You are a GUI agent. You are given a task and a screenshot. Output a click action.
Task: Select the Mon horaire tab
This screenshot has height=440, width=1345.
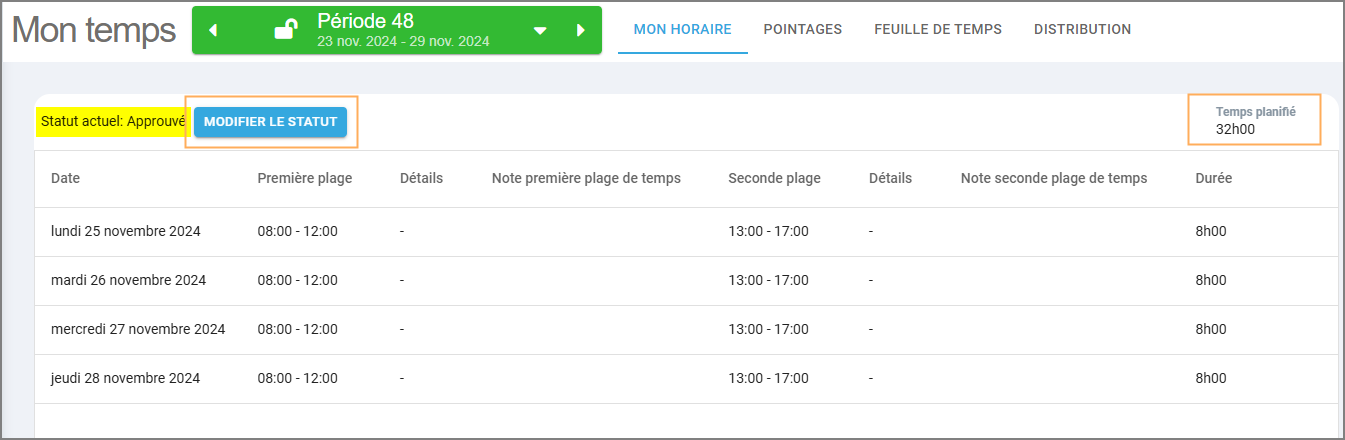[x=682, y=29]
